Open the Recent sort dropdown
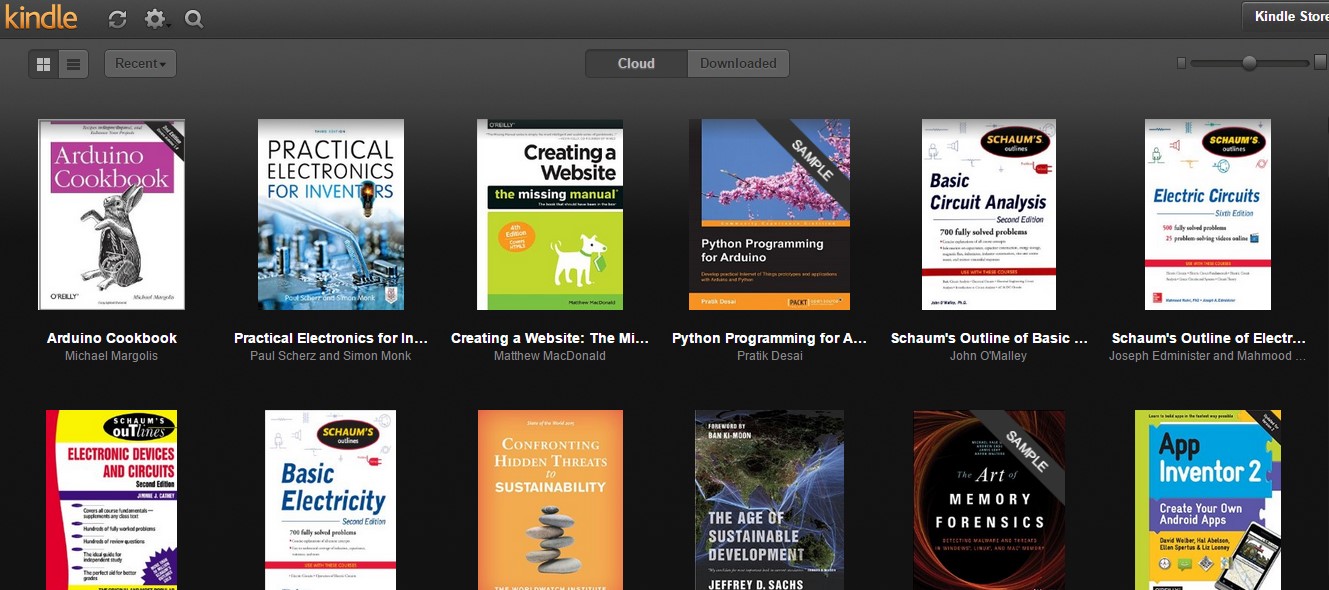1329x590 pixels. (140, 64)
